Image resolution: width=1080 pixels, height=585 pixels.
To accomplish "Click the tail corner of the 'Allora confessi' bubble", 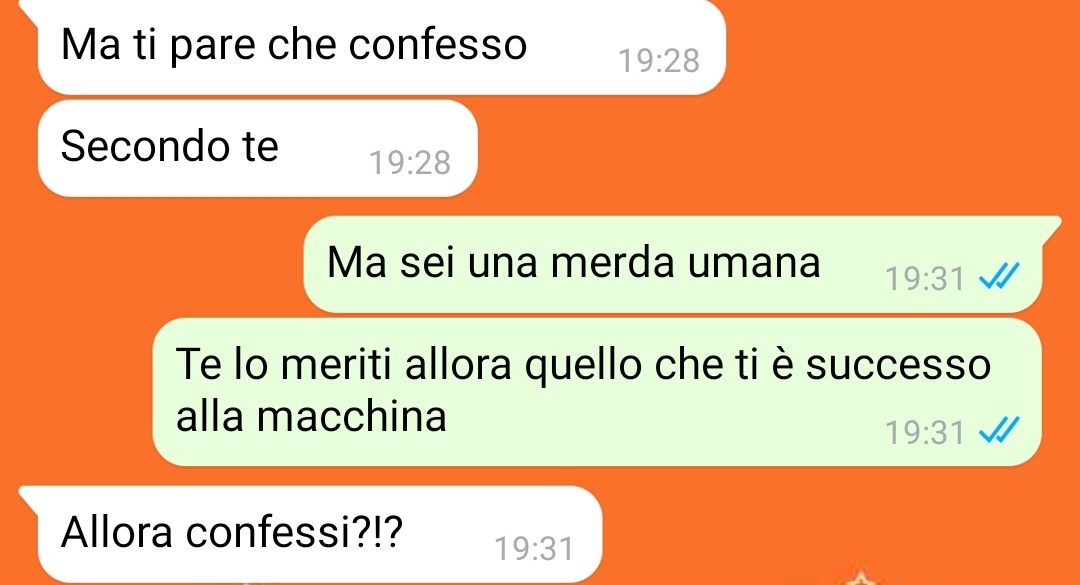I will click(x=29, y=496).
